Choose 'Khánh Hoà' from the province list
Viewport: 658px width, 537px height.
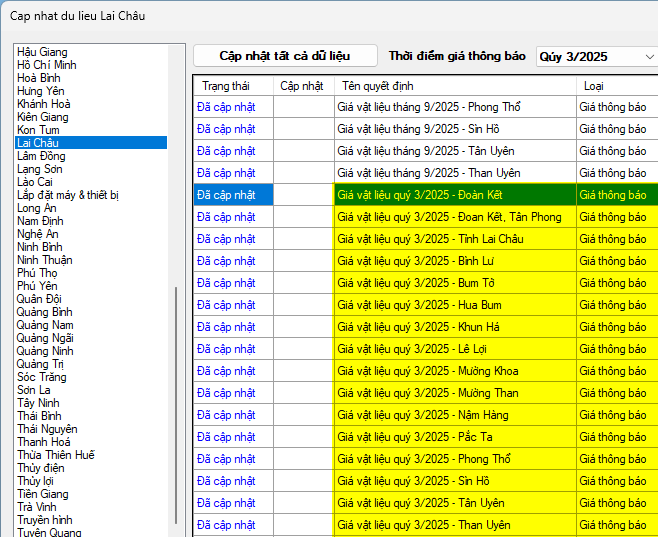pyautogui.click(x=44, y=104)
